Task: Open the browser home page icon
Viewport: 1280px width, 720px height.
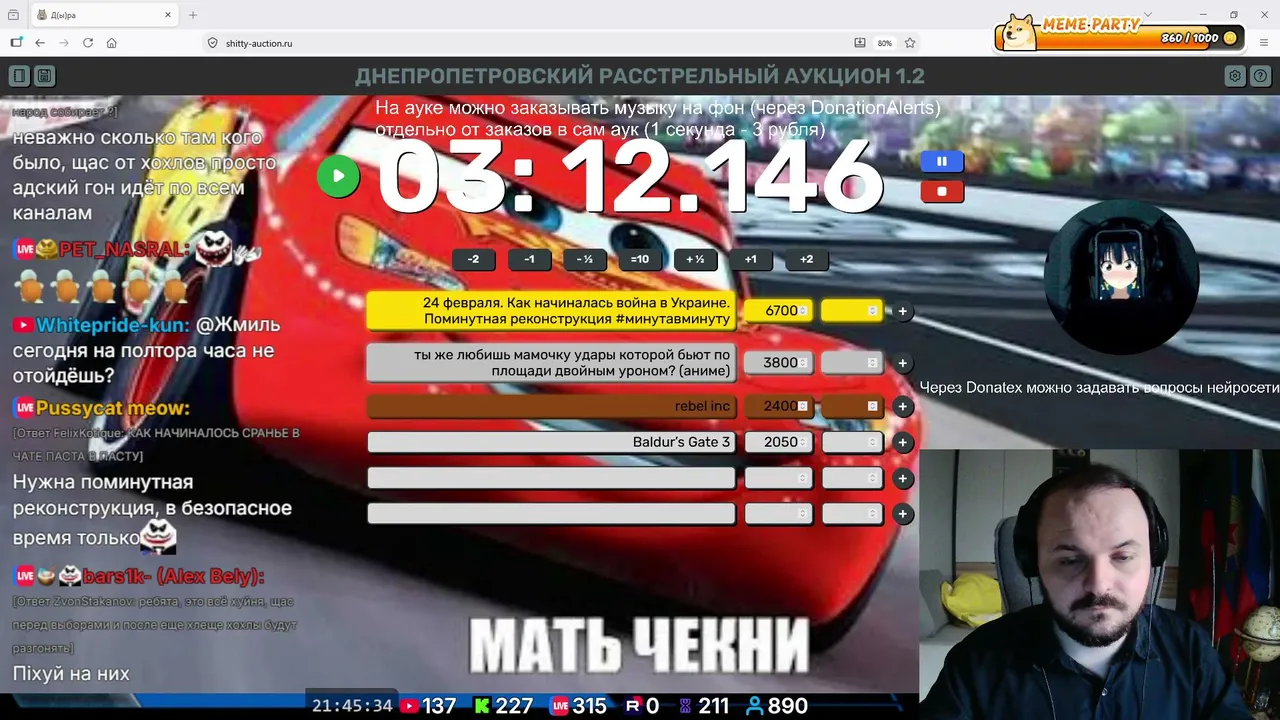Action: (112, 43)
